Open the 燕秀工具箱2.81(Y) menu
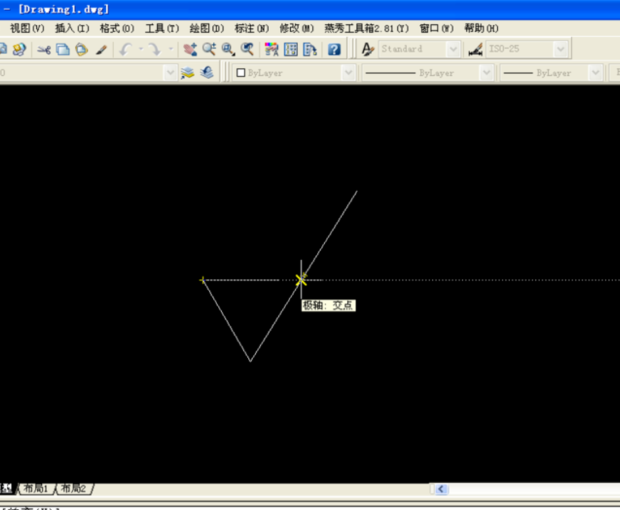 (367, 28)
